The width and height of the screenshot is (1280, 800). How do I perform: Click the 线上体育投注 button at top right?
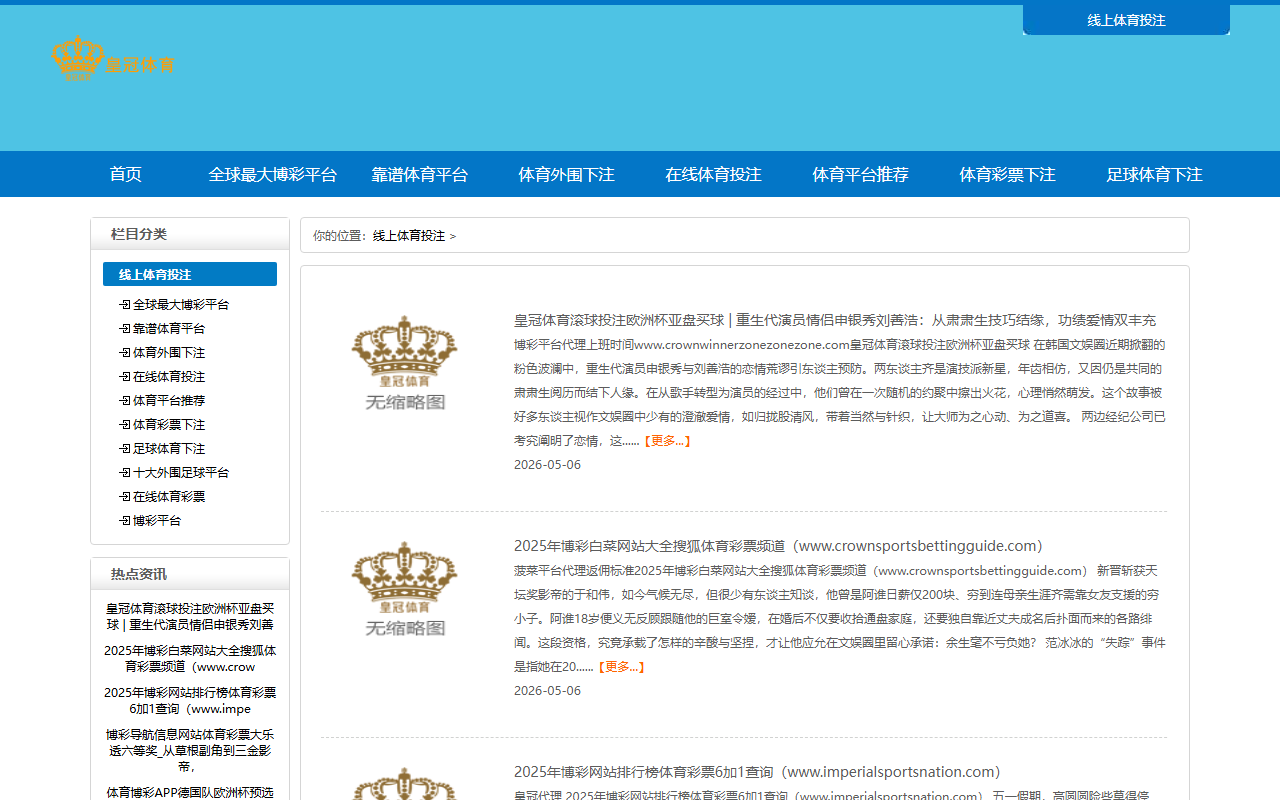pos(1126,20)
